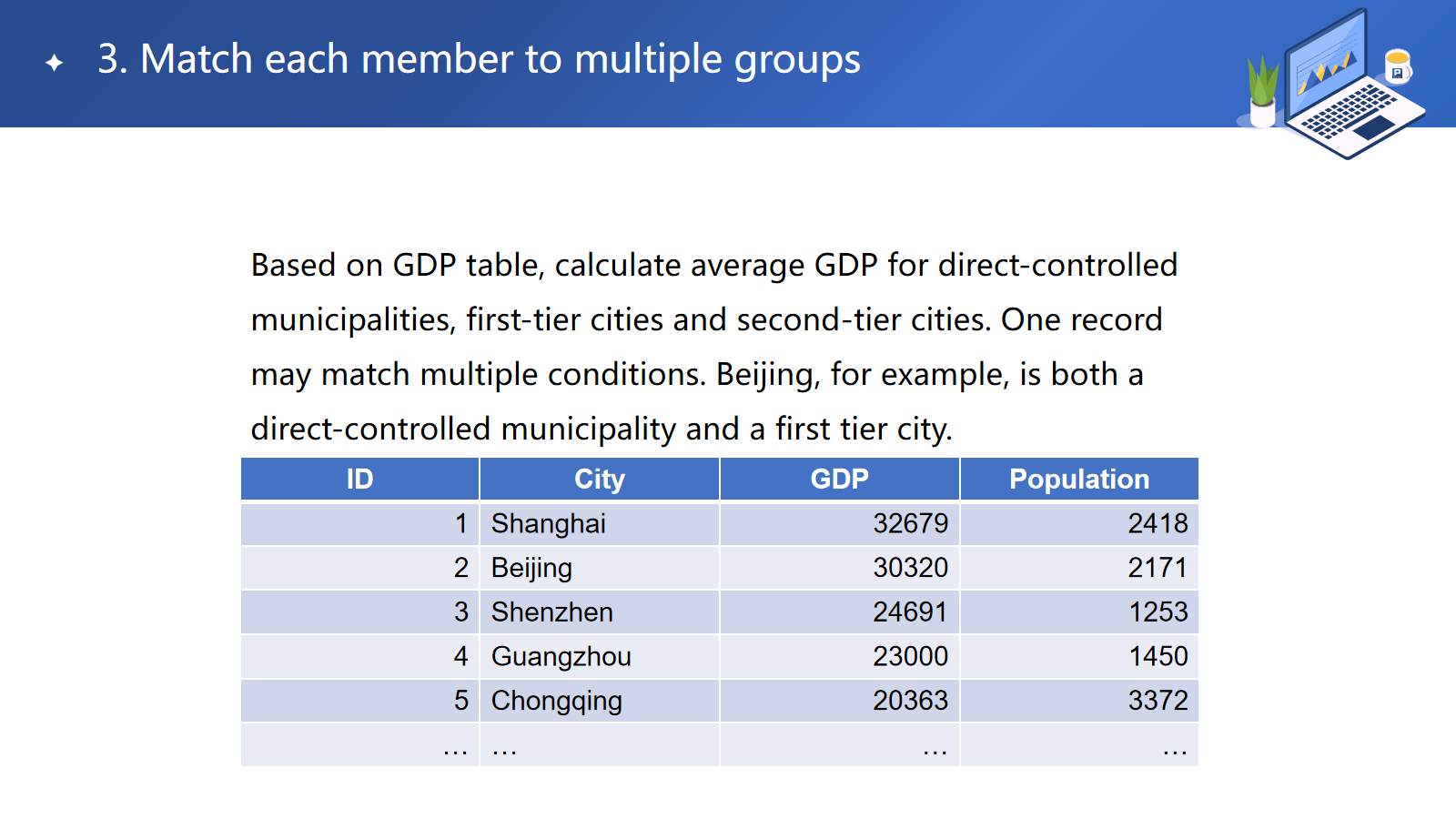Viewport: 1456px width, 819px height.
Task: Click Shanghai's GDP value 32679
Action: [x=910, y=524]
